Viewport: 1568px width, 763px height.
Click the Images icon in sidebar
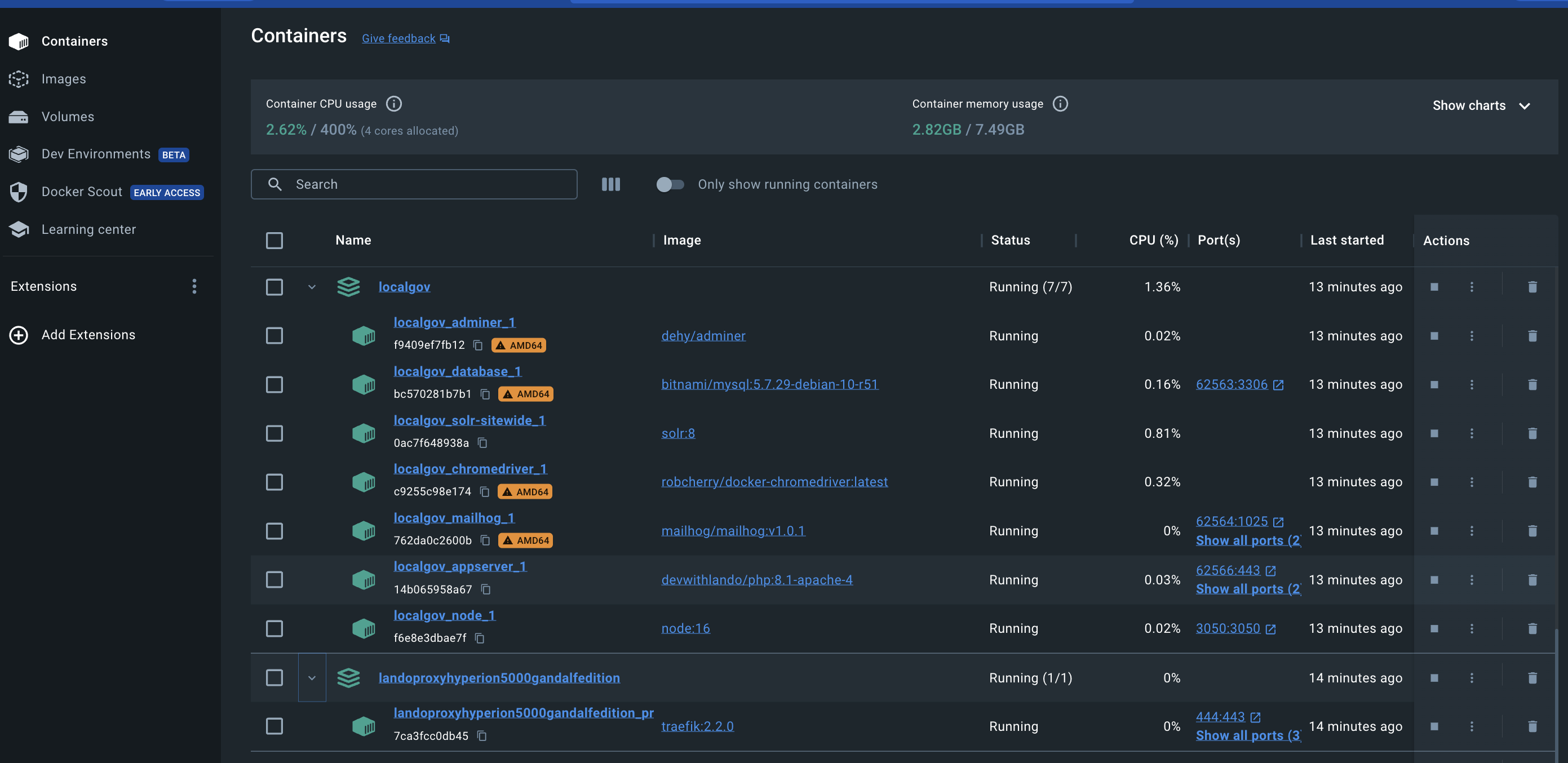click(19, 78)
